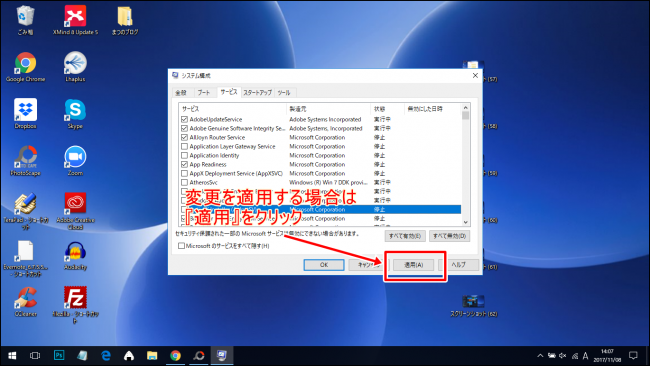650x366 pixels.
Task: Open the Action Center notification icon
Action: pos(633,356)
